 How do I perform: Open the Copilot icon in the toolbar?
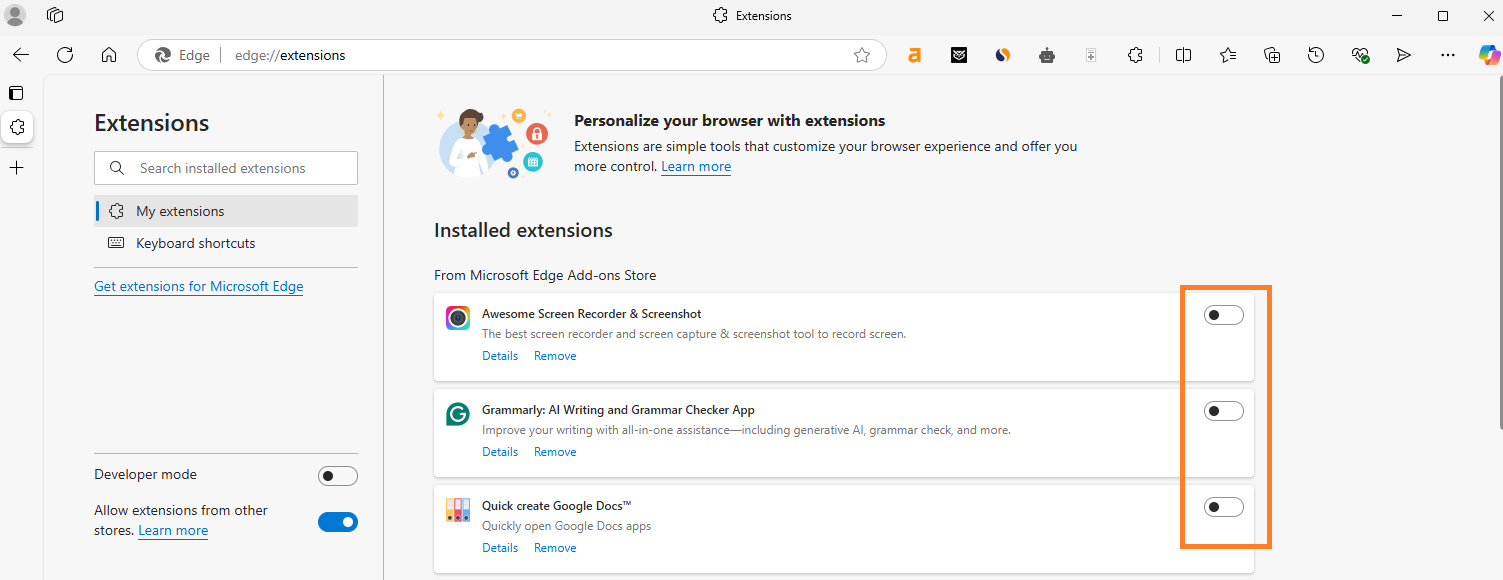click(1490, 55)
